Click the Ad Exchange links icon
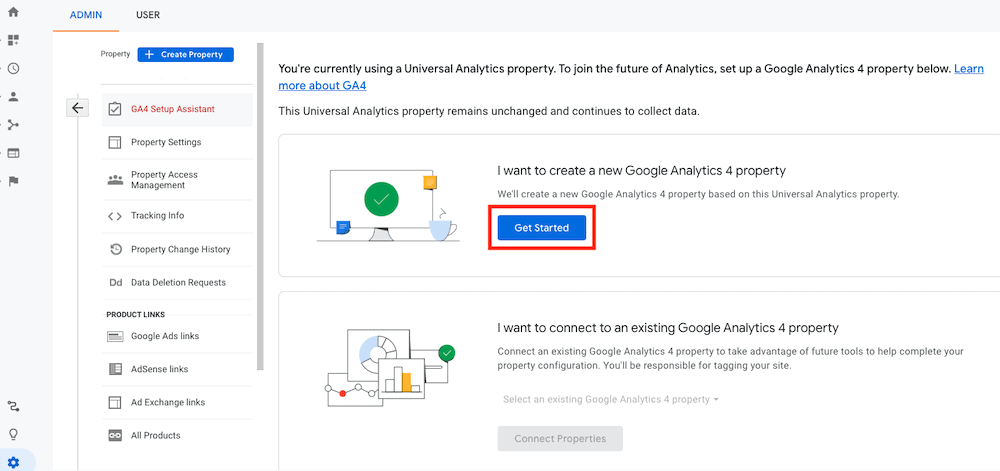This screenshot has height=471, width=1000. [x=115, y=402]
